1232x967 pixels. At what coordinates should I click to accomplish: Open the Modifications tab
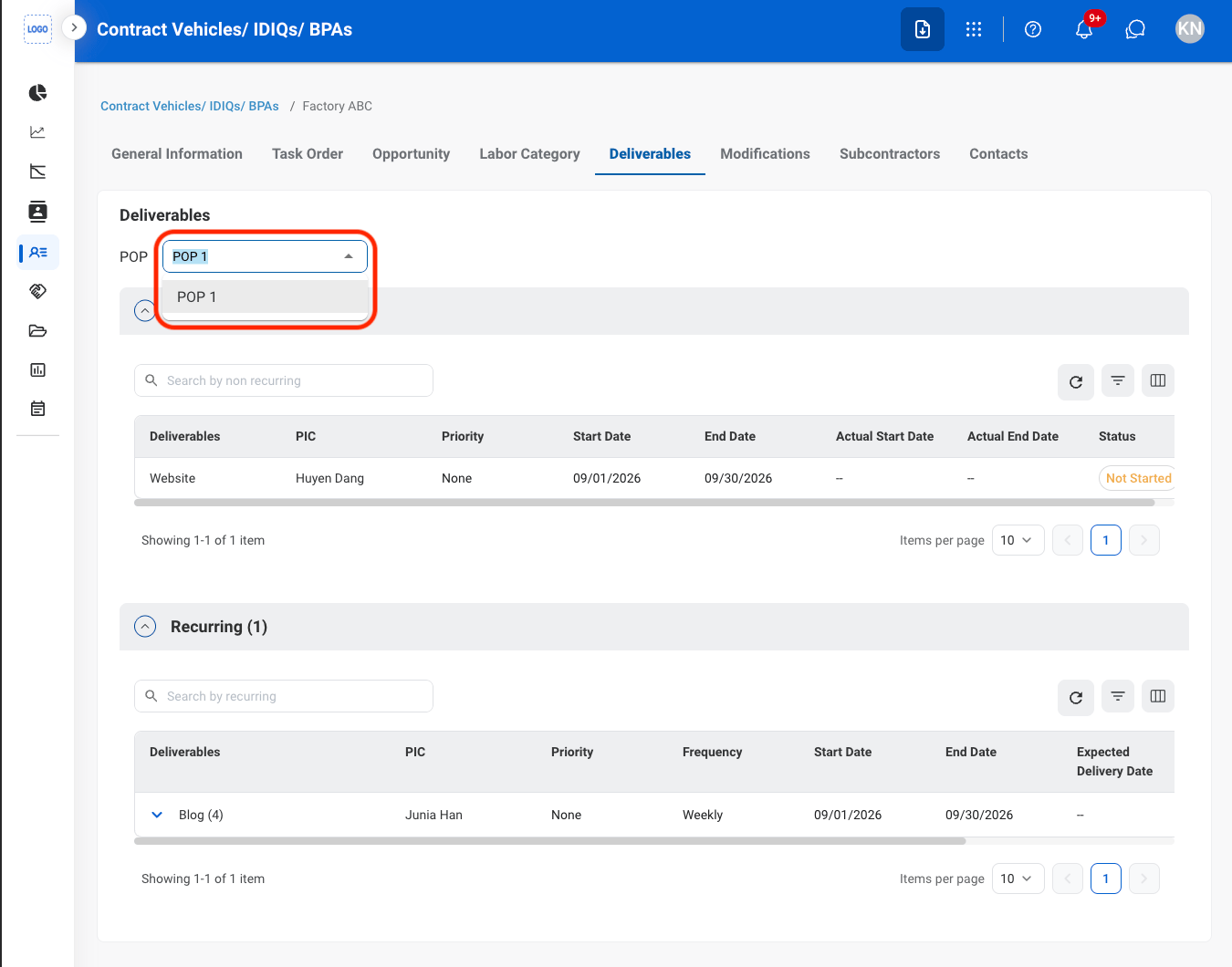pos(765,154)
